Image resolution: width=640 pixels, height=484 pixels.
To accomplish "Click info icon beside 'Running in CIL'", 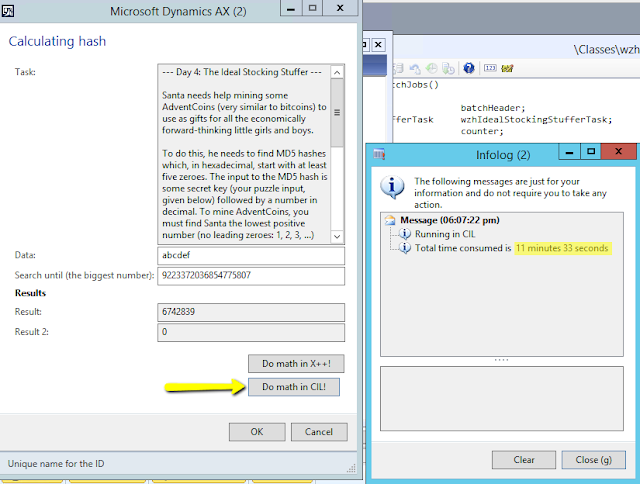I will [x=404, y=234].
